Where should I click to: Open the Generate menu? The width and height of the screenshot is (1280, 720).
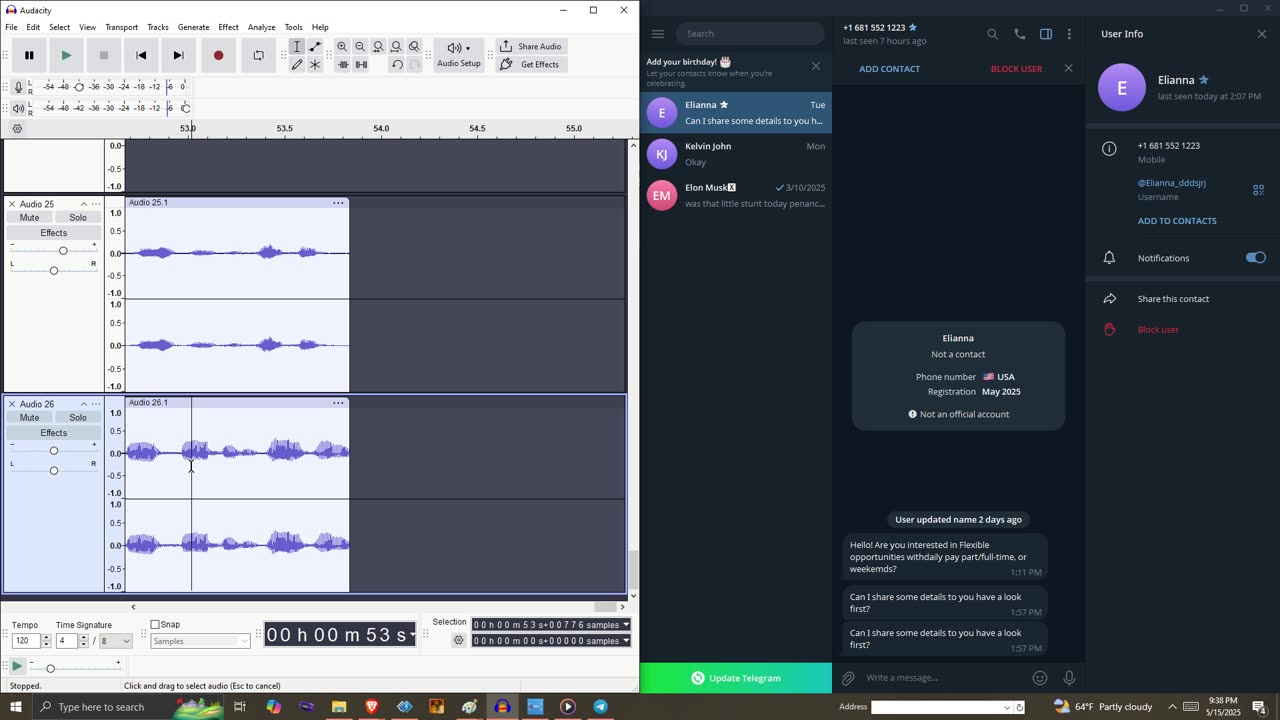(193, 27)
